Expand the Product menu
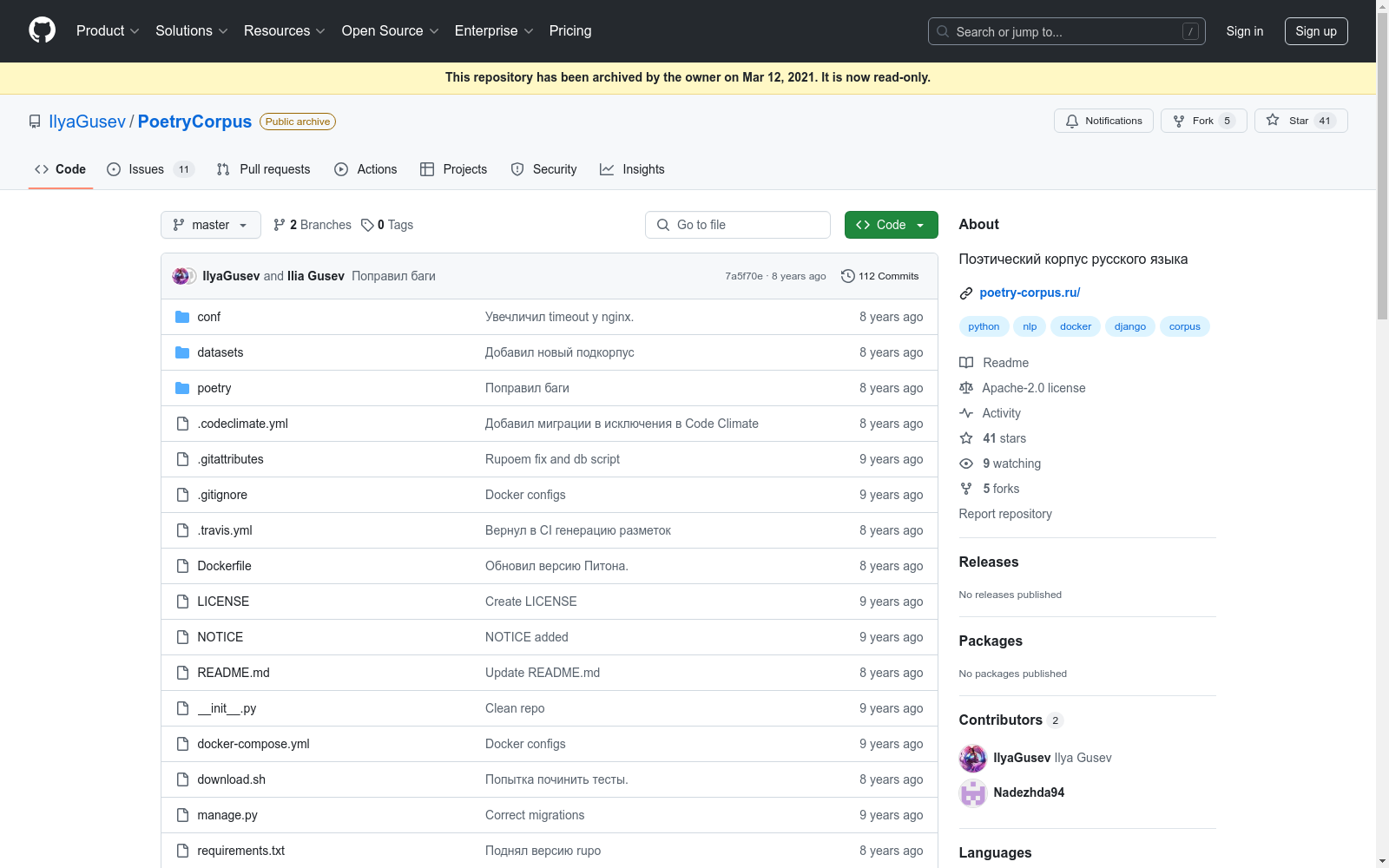This screenshot has width=1389, height=868. 108,31
